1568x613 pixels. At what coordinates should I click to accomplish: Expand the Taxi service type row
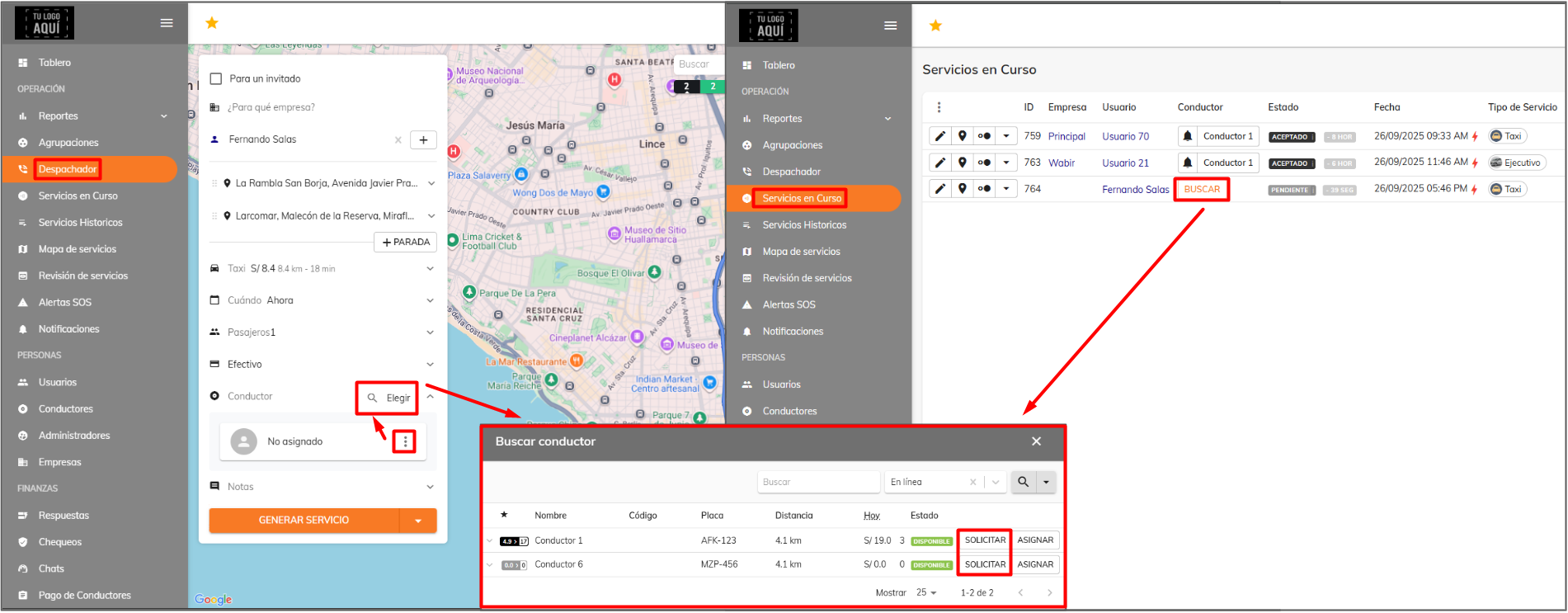coord(430,269)
